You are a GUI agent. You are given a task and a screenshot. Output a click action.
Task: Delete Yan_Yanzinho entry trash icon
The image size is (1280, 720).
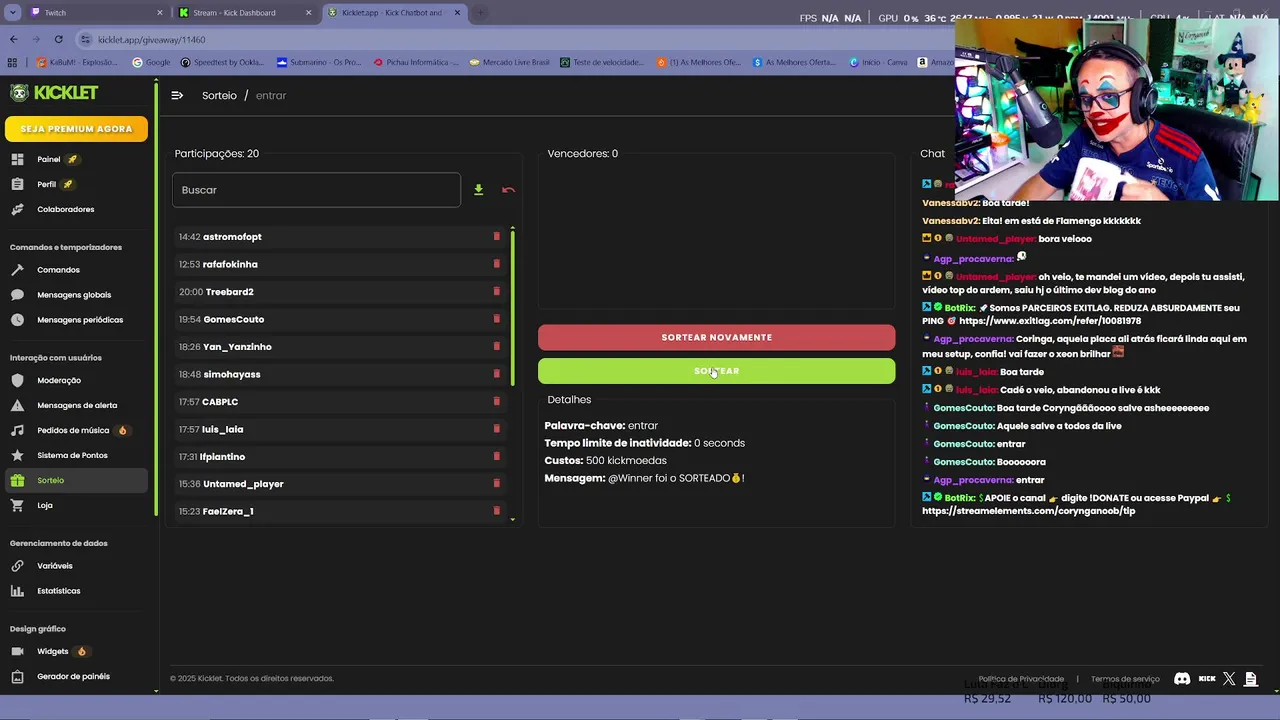point(496,346)
